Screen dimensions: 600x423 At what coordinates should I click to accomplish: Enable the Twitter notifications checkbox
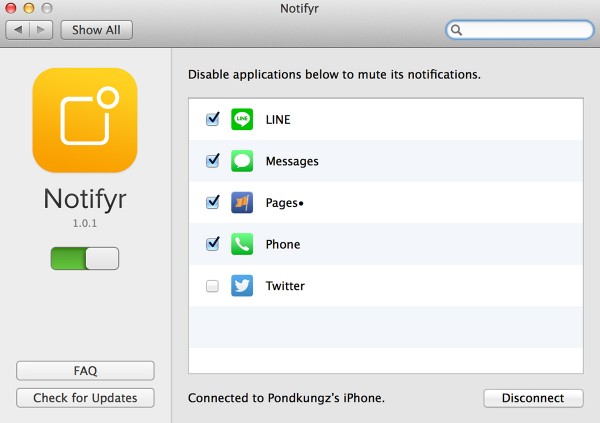pos(212,286)
